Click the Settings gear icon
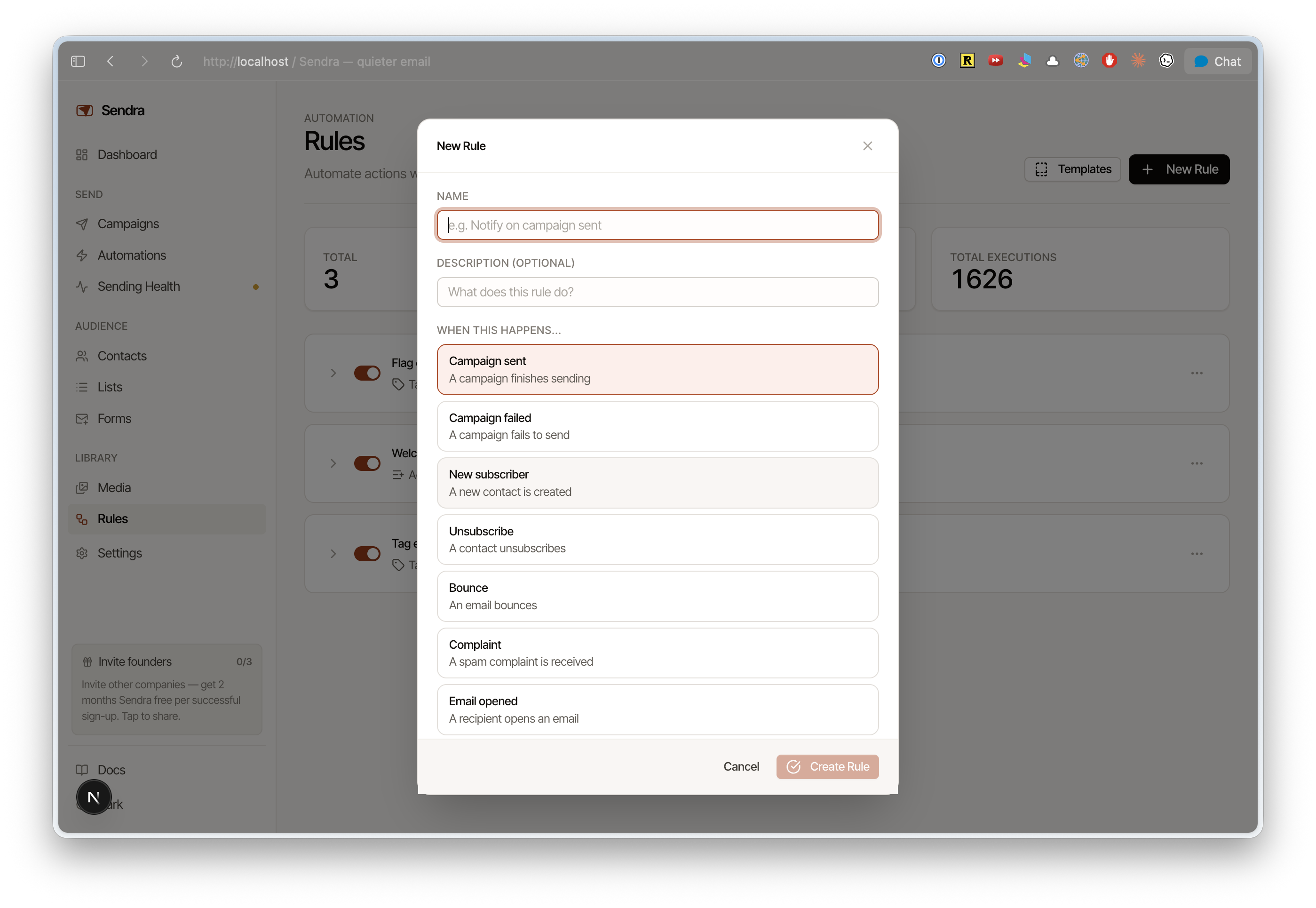The height and width of the screenshot is (908, 1316). [x=82, y=554]
